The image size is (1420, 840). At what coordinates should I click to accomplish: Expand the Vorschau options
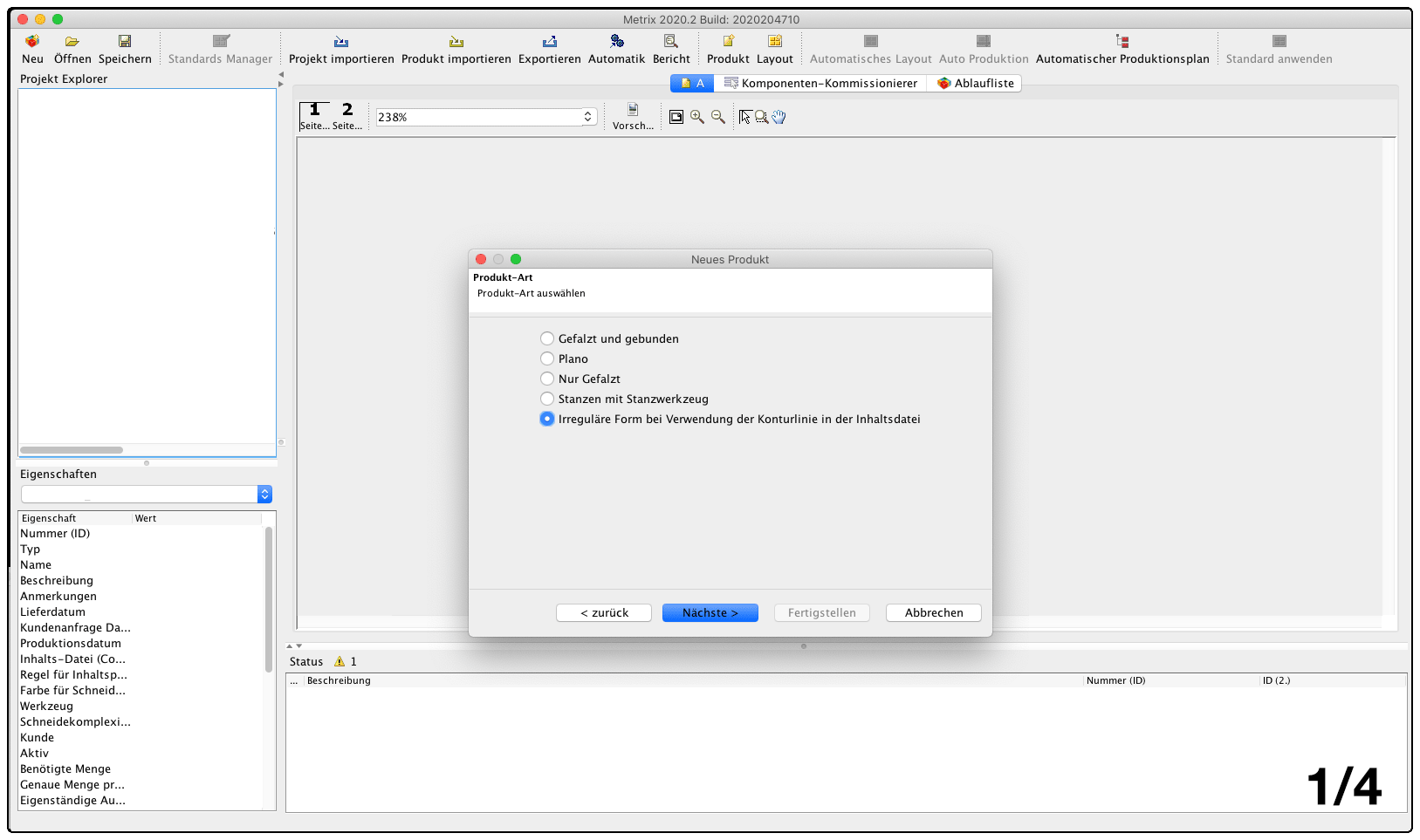[x=632, y=116]
